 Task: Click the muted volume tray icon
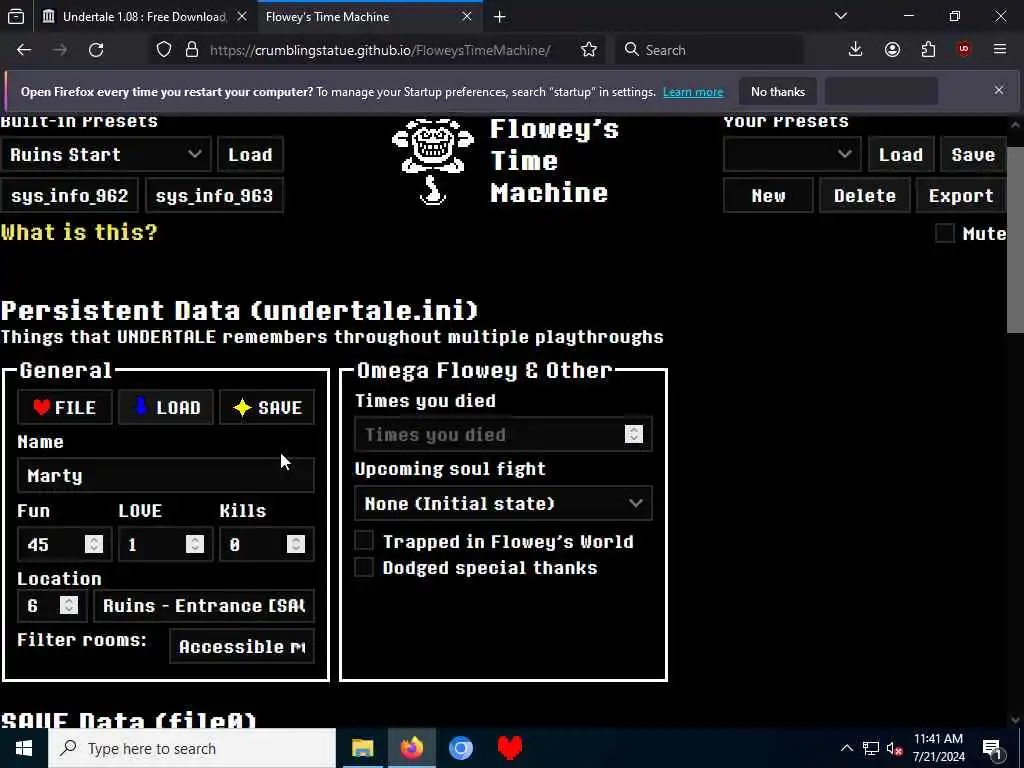(894, 748)
